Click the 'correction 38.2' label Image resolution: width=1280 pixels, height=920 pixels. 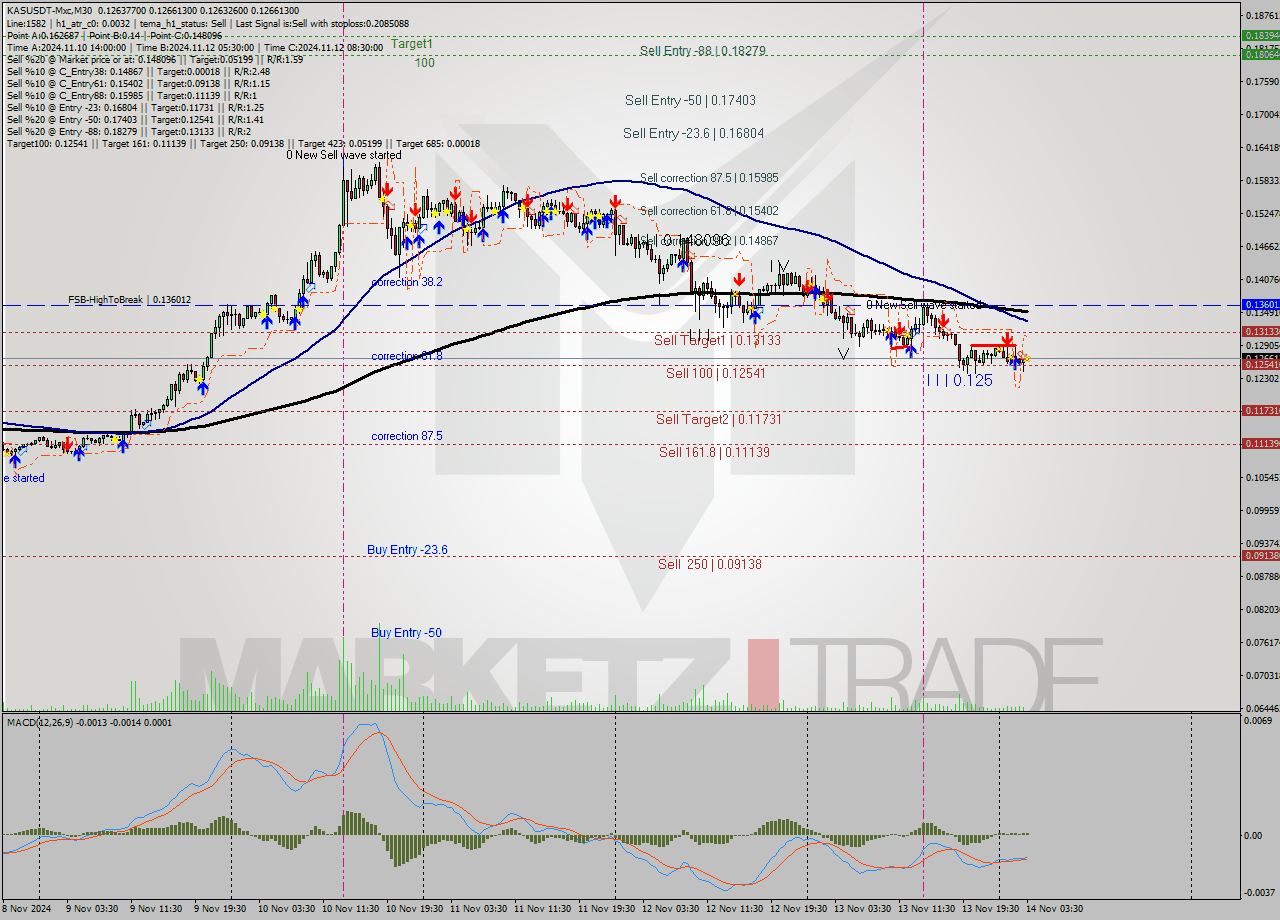406,282
